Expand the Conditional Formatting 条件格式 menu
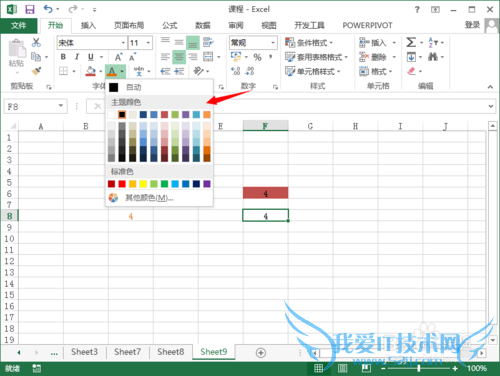The height and width of the screenshot is (376, 500). pos(309,43)
